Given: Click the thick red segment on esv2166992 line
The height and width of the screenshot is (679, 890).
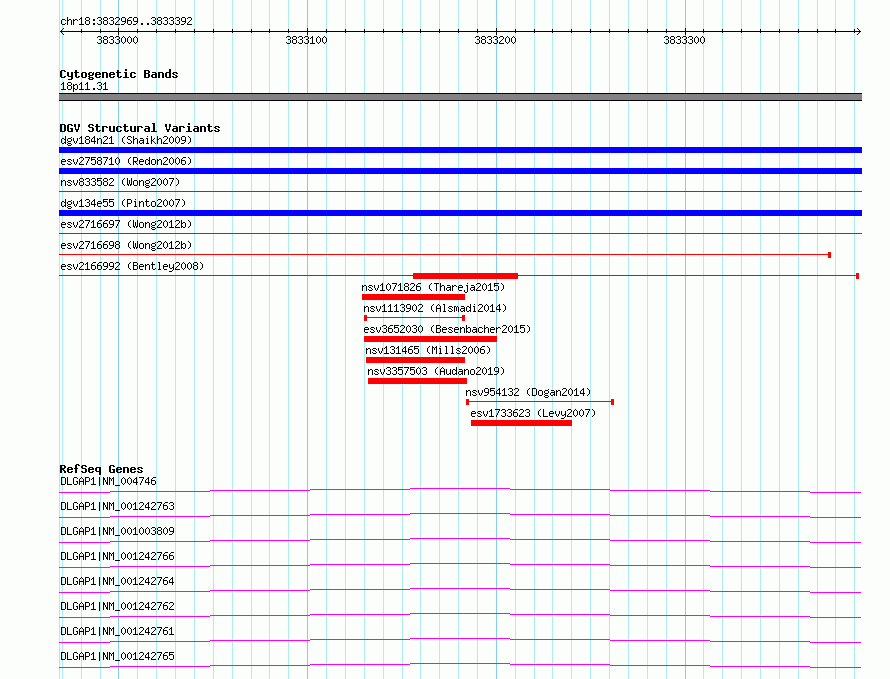Looking at the screenshot, I should (465, 276).
